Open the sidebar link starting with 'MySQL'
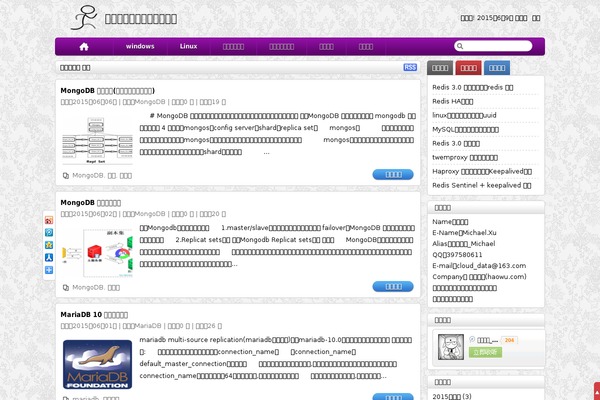This screenshot has height=400, width=600. tap(465, 129)
